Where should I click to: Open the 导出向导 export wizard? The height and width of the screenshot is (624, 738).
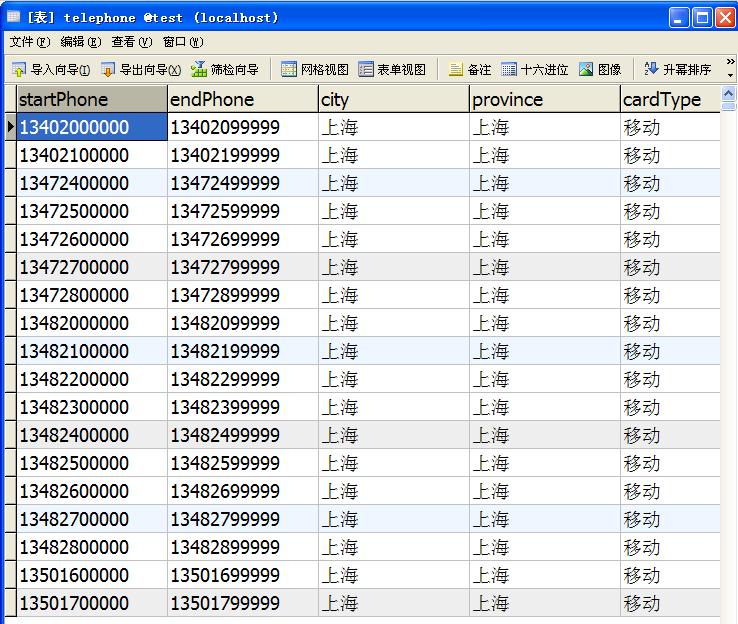coord(140,70)
